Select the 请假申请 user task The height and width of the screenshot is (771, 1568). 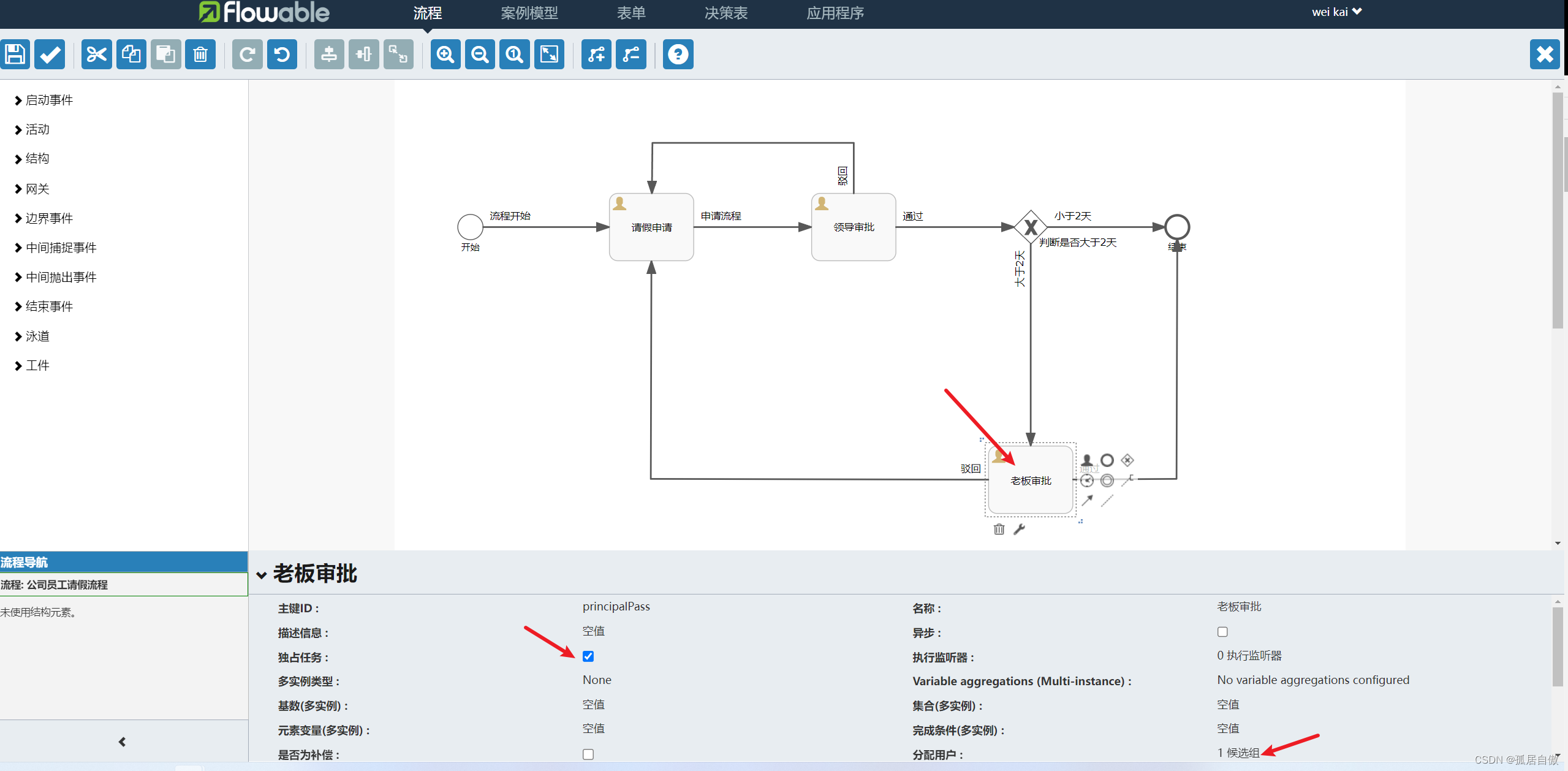(x=651, y=227)
